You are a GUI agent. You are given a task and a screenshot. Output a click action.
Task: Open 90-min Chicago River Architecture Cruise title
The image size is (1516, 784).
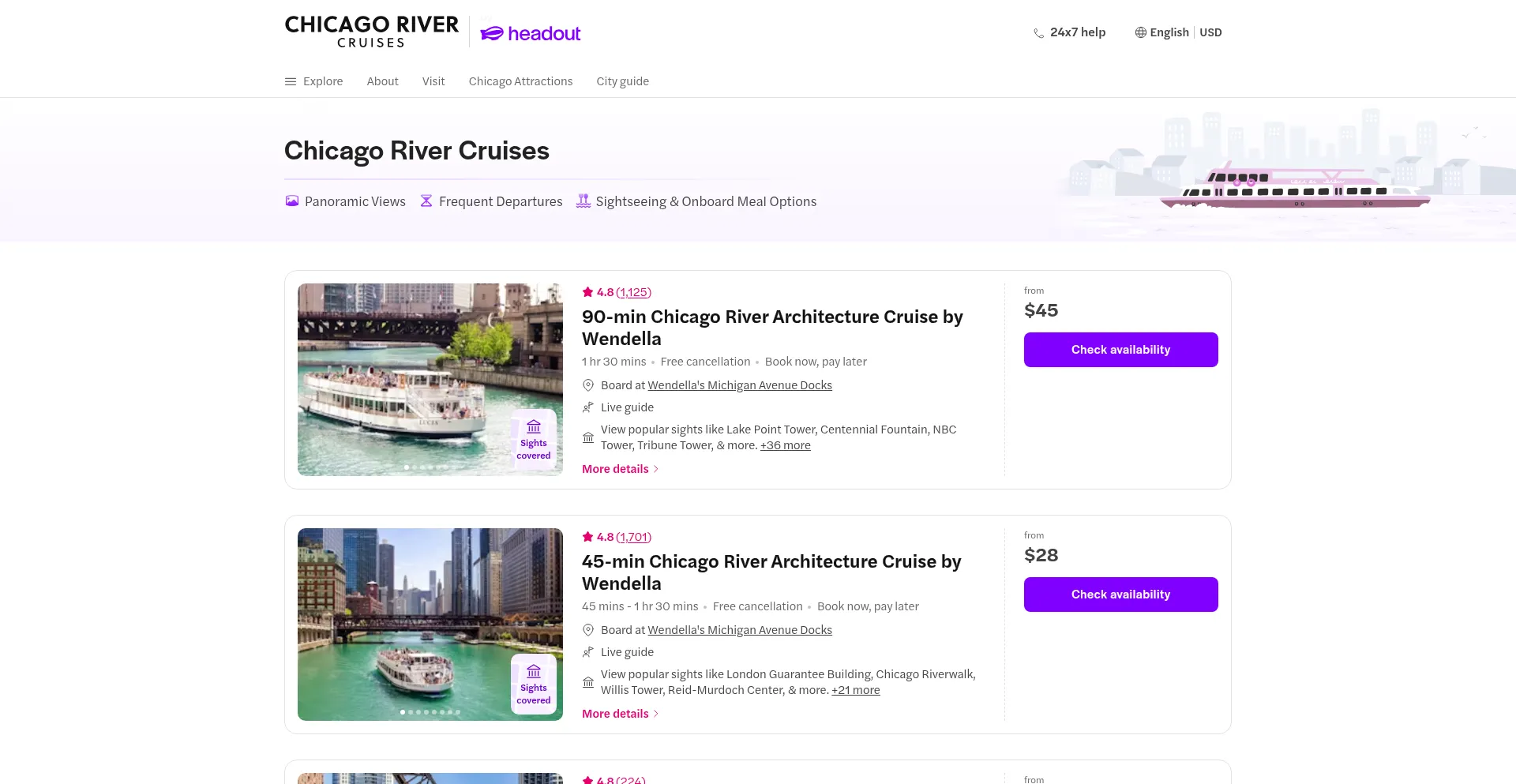(x=772, y=328)
